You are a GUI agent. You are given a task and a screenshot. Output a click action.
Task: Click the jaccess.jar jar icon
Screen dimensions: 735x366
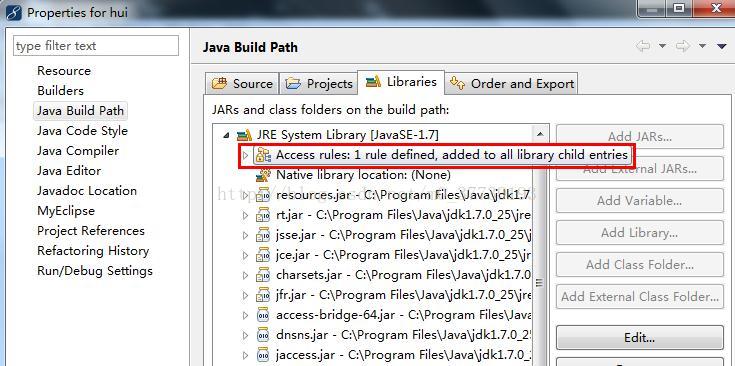[x=263, y=355]
